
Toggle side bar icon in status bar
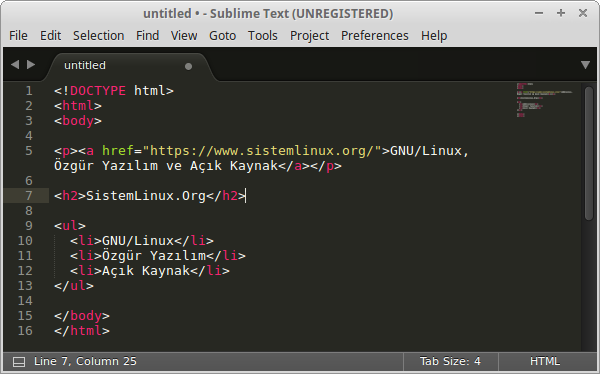pos(19,362)
